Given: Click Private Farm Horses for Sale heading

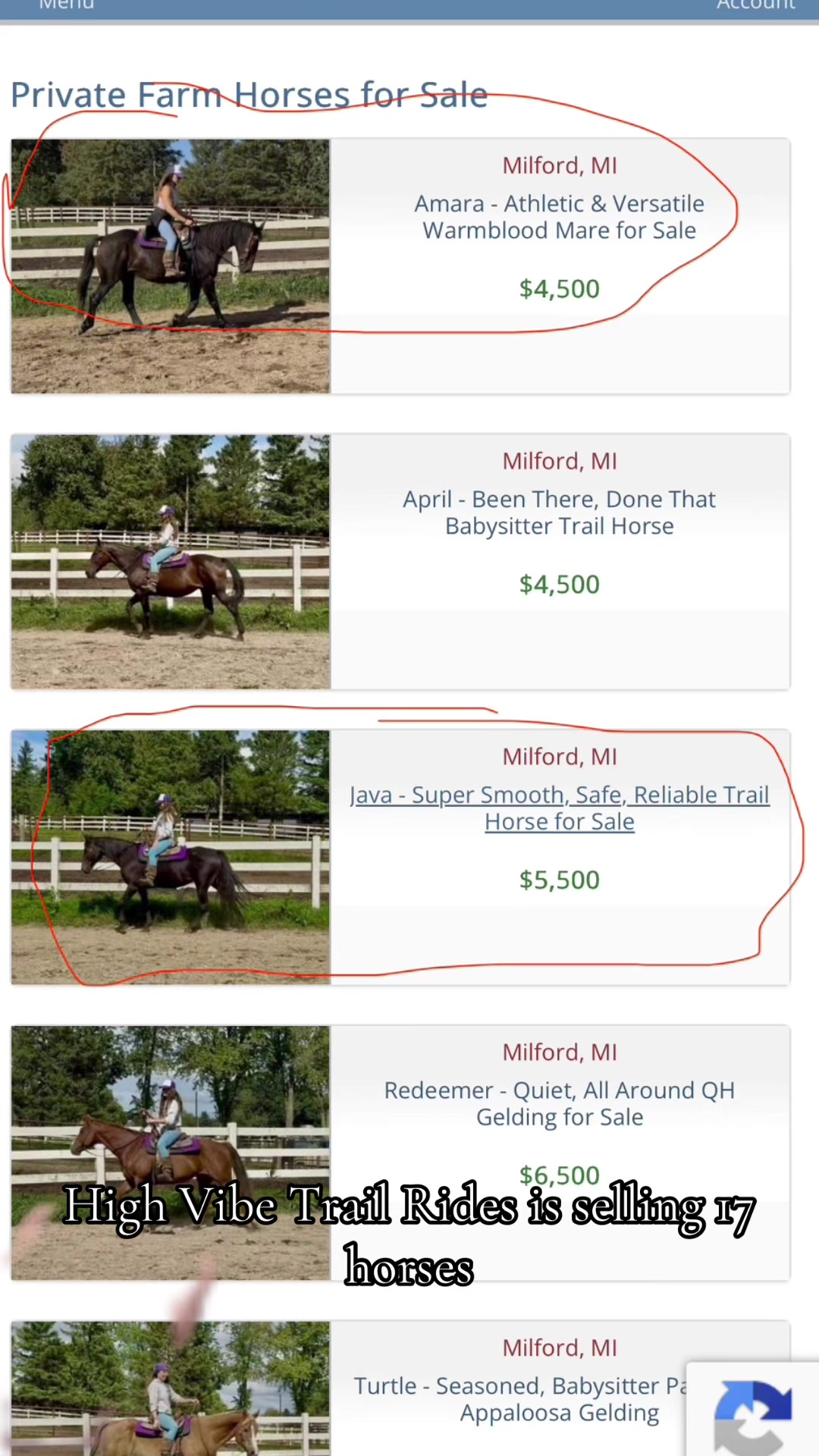Looking at the screenshot, I should (x=249, y=96).
